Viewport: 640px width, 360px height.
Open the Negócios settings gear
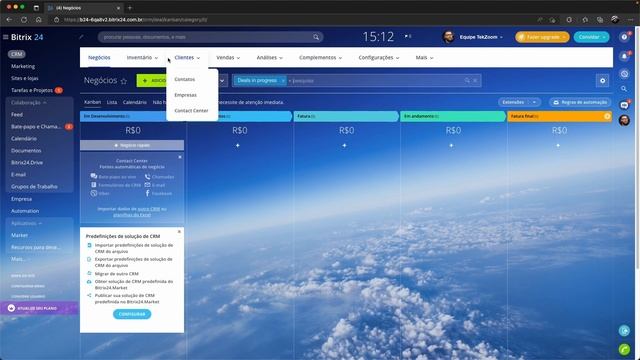click(602, 81)
